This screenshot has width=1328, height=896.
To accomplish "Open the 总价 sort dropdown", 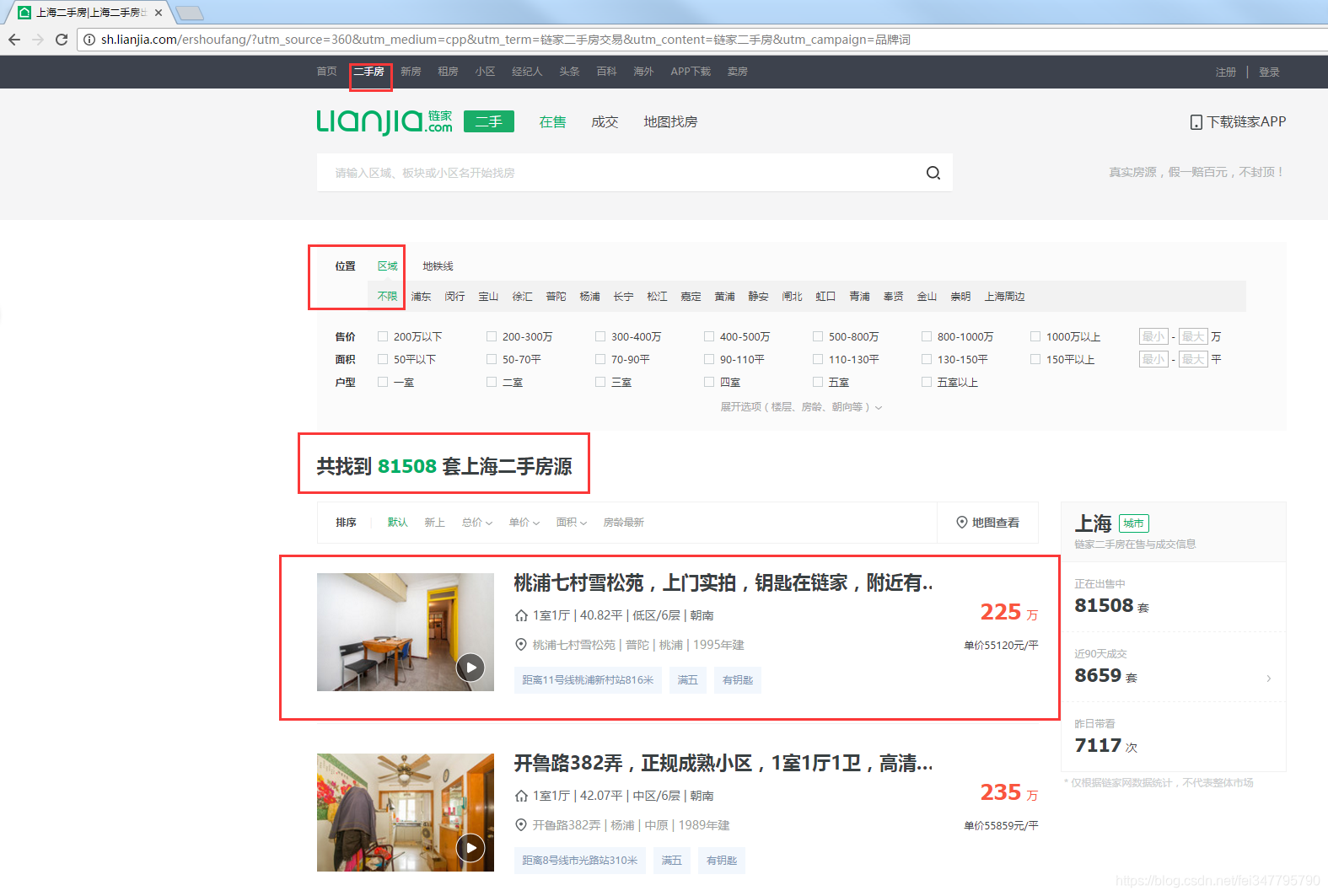I will [476, 523].
